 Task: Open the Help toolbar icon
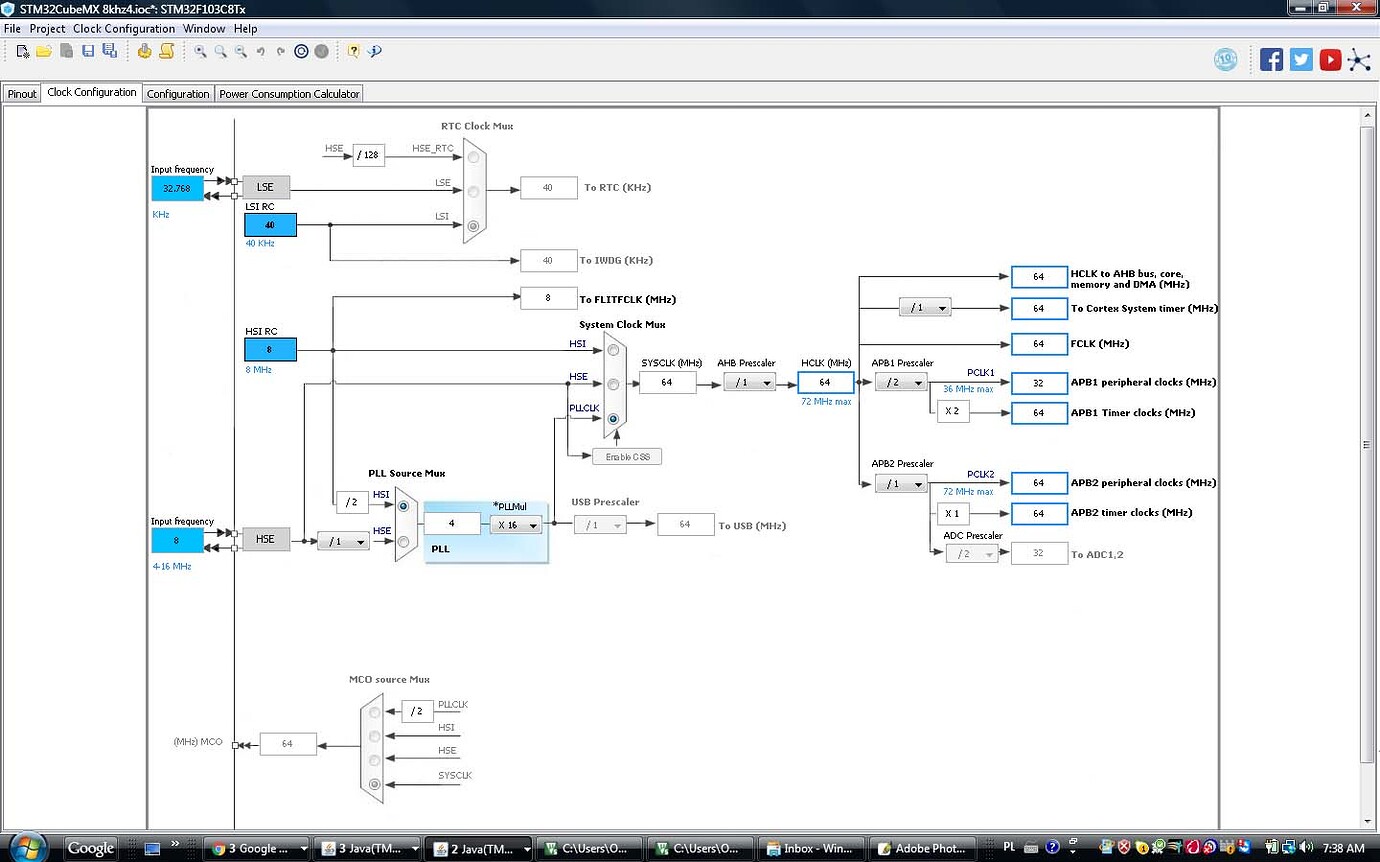pyautogui.click(x=352, y=51)
